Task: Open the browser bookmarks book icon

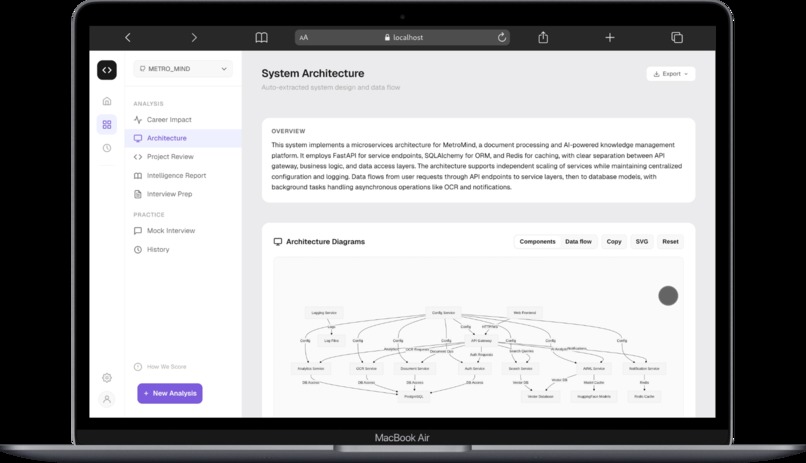Action: tap(261, 38)
